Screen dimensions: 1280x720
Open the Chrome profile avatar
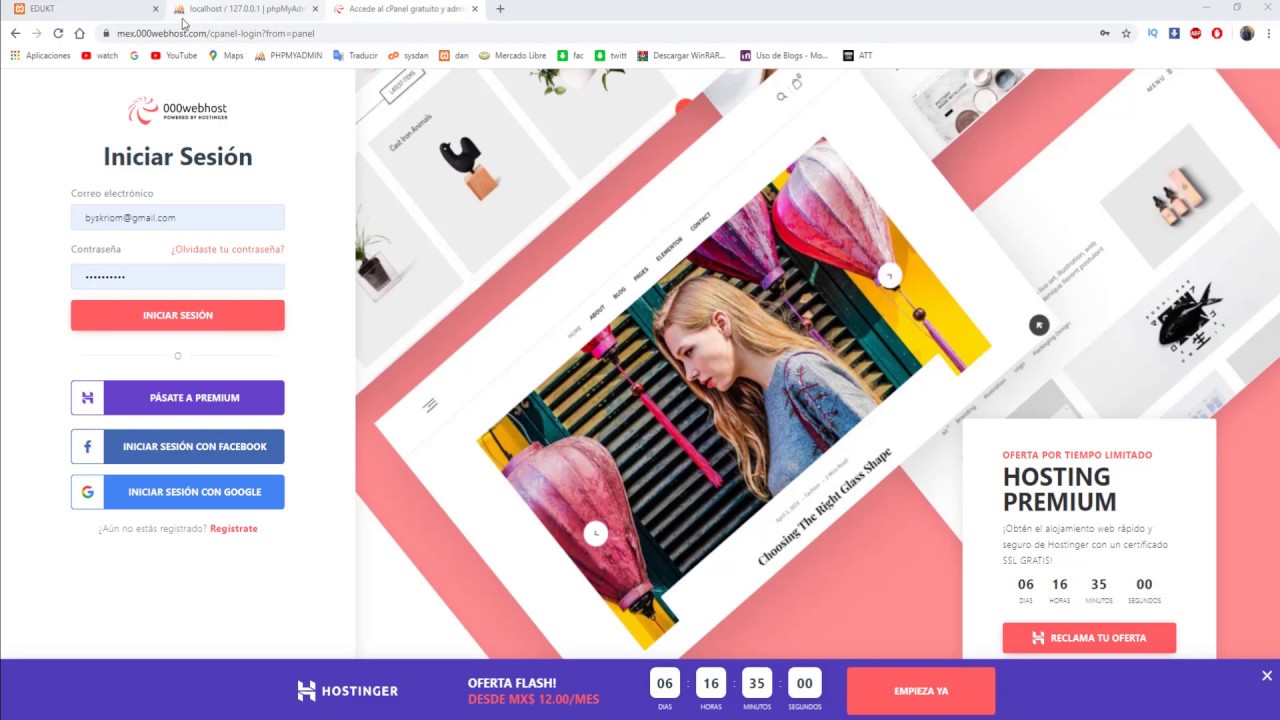[1247, 33]
